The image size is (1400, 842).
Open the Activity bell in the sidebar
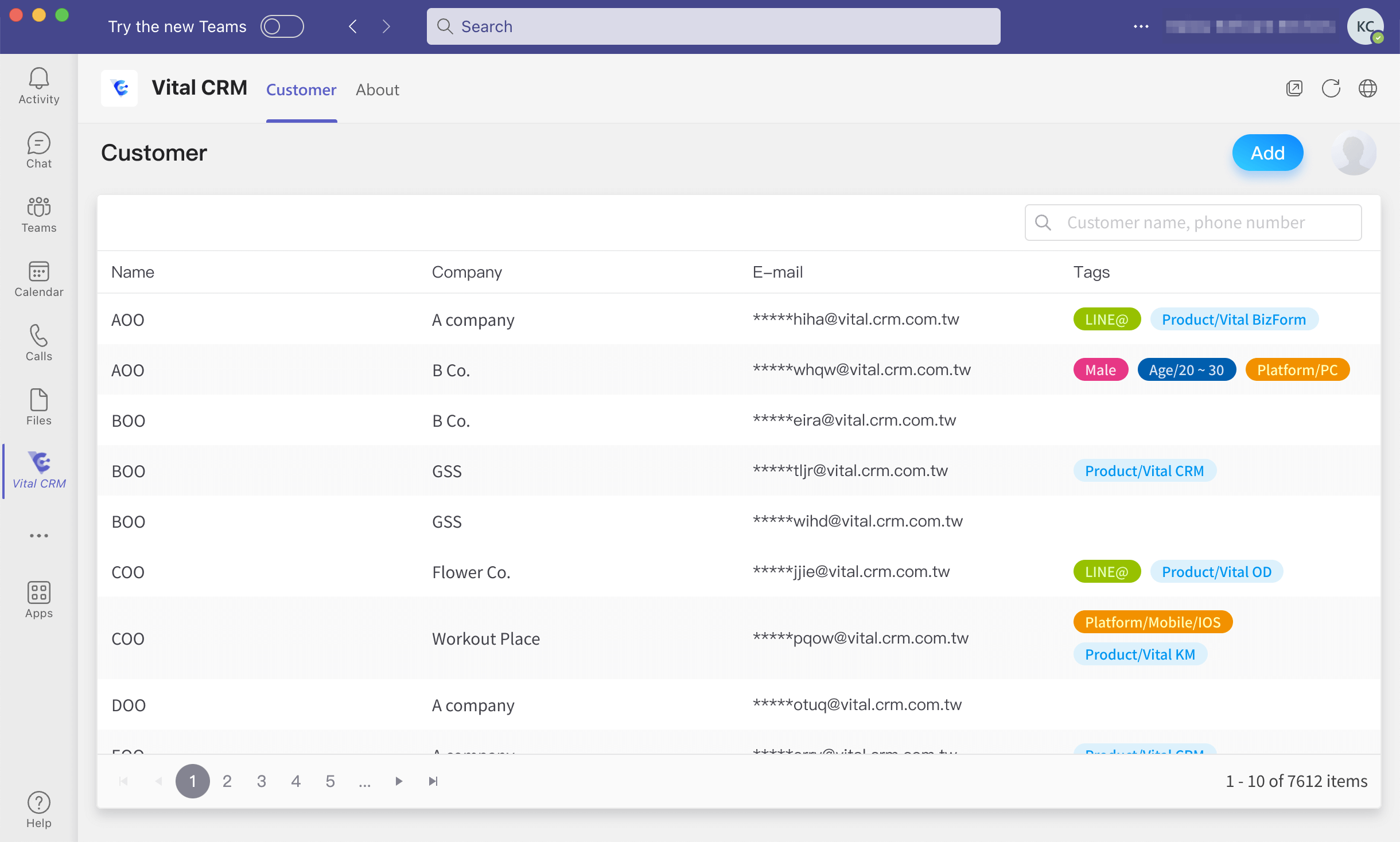[38, 86]
